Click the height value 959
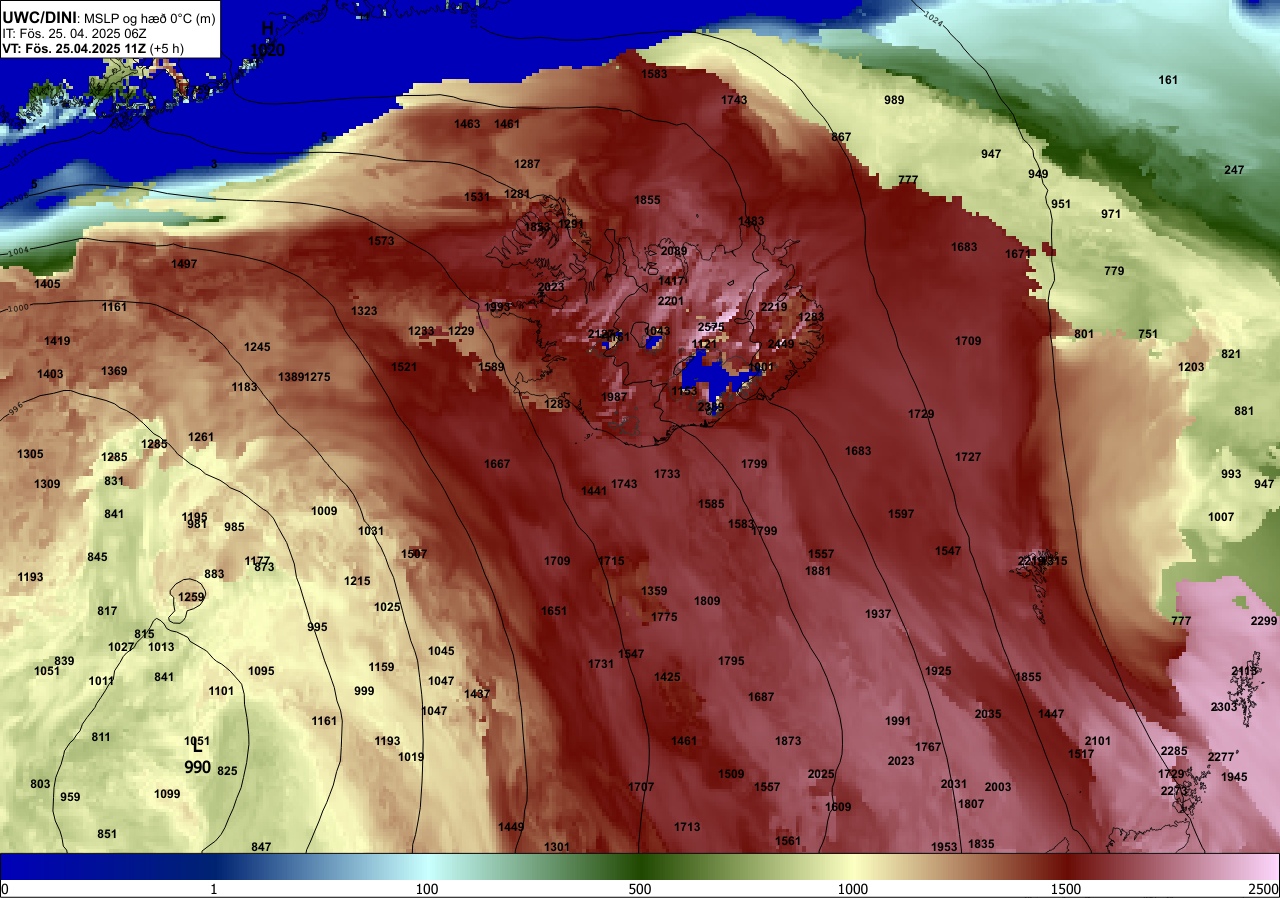 pyautogui.click(x=70, y=797)
